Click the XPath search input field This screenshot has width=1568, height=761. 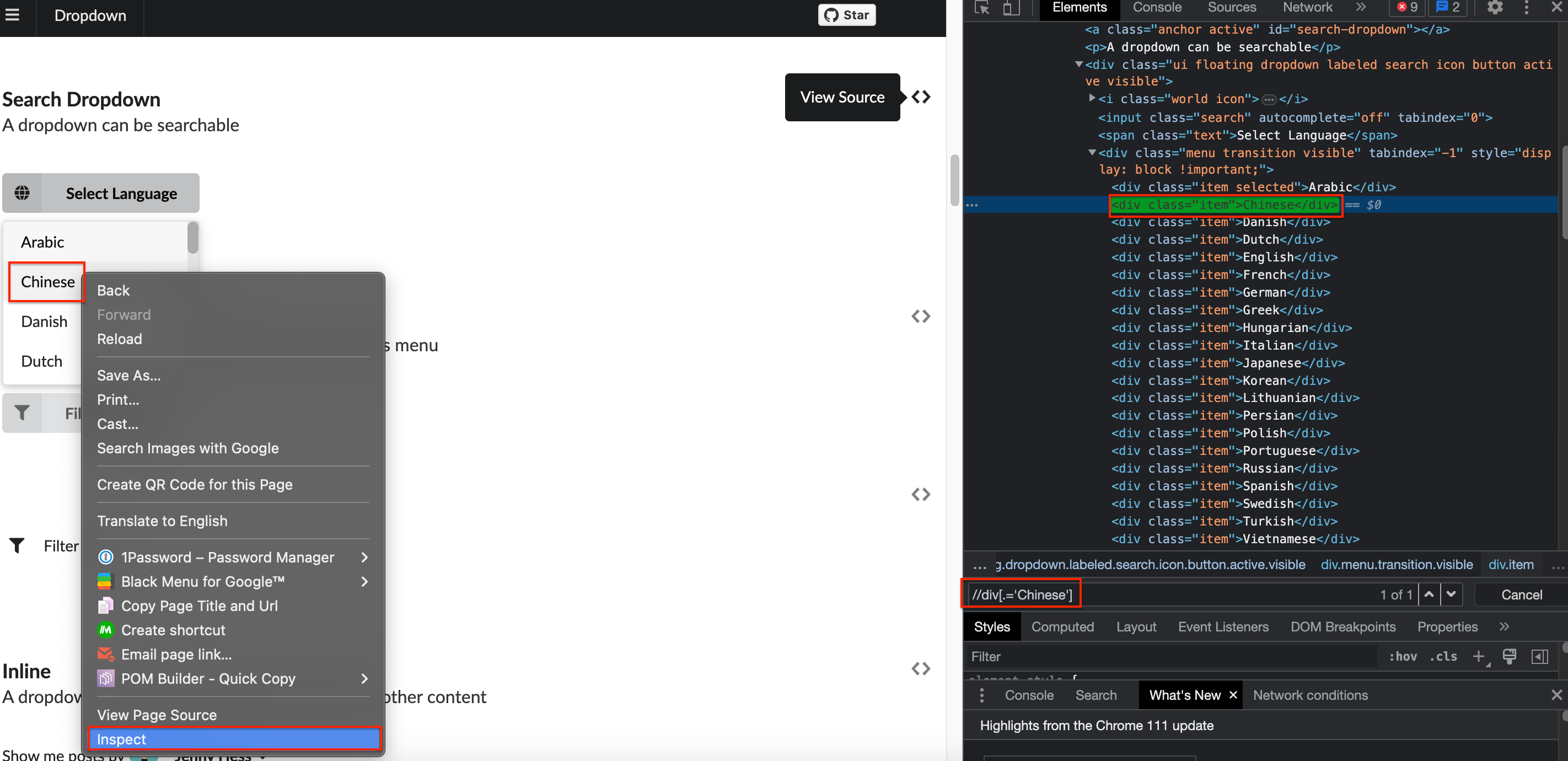point(1021,595)
